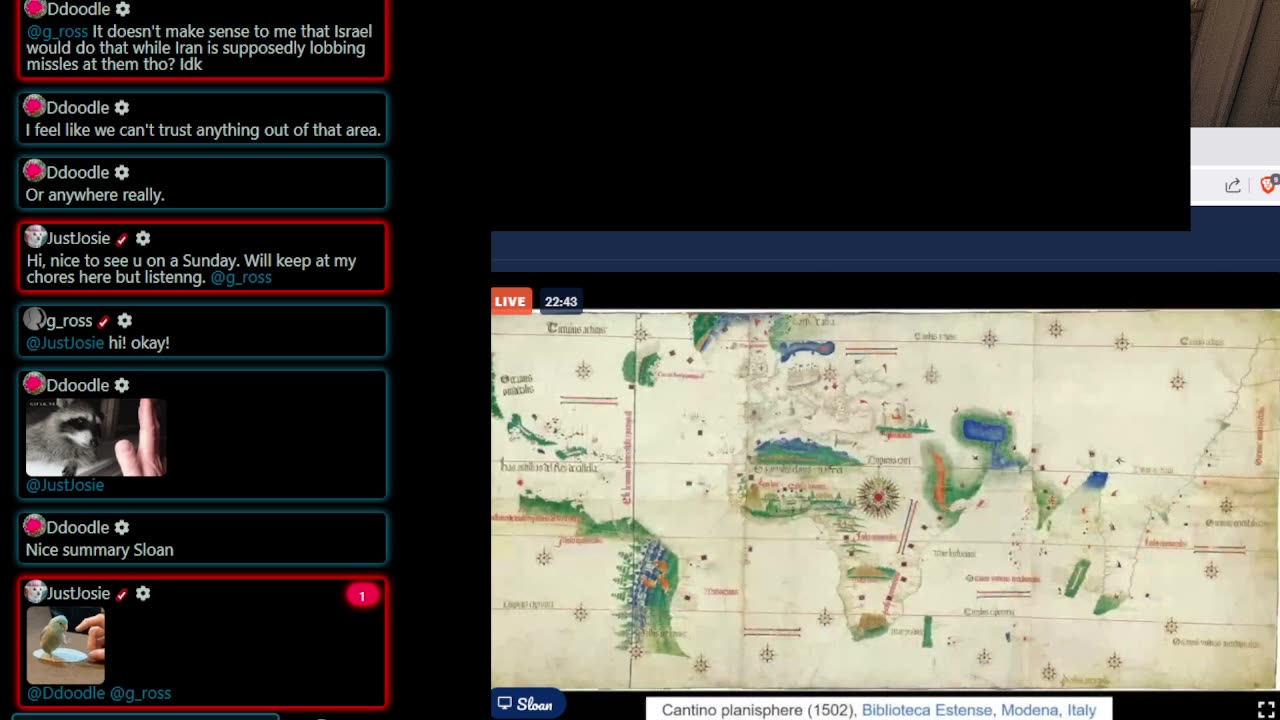Open the bird image thumbnail

[66, 644]
